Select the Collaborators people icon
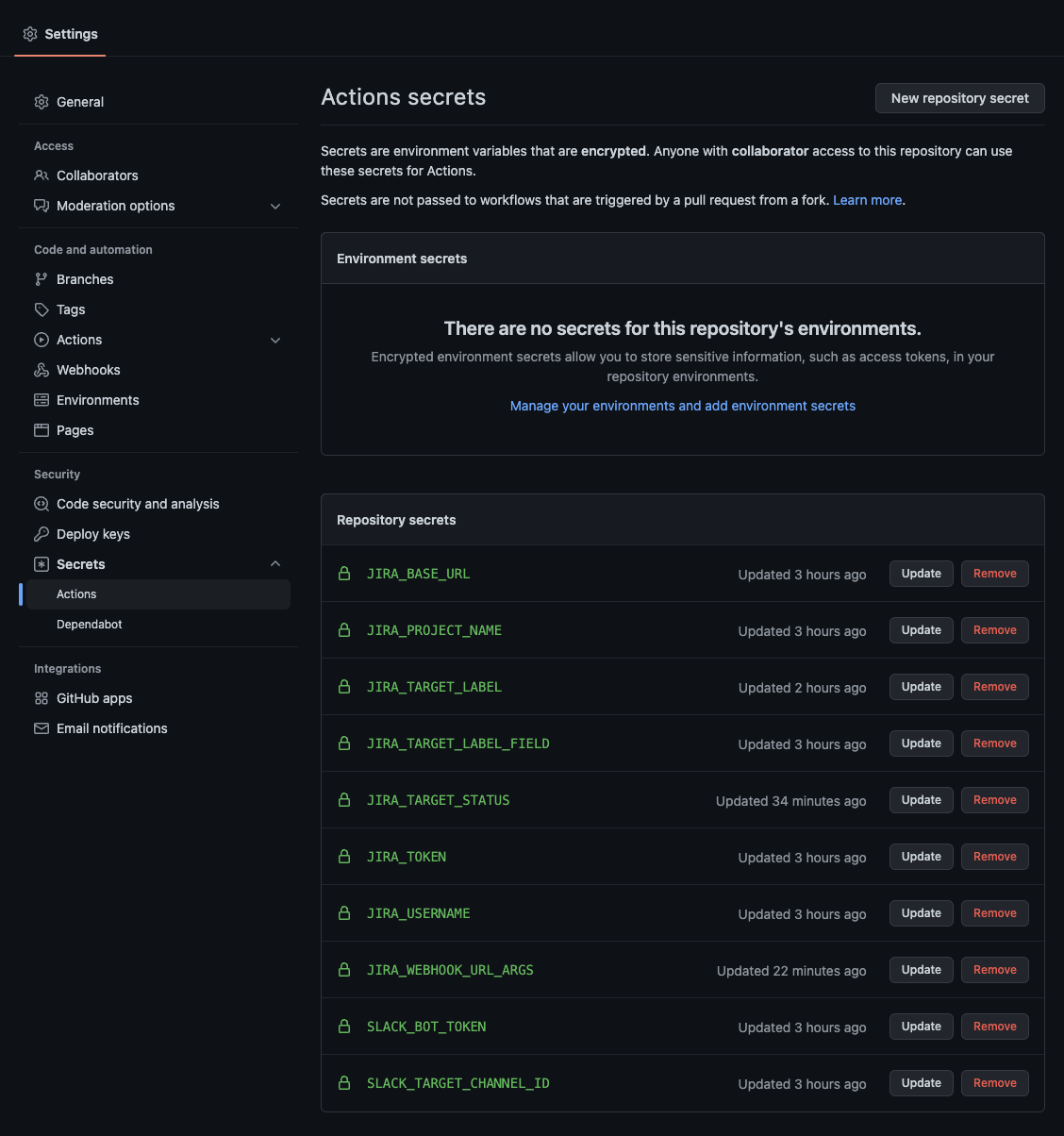Viewport: 1064px width, 1136px height. (x=42, y=175)
